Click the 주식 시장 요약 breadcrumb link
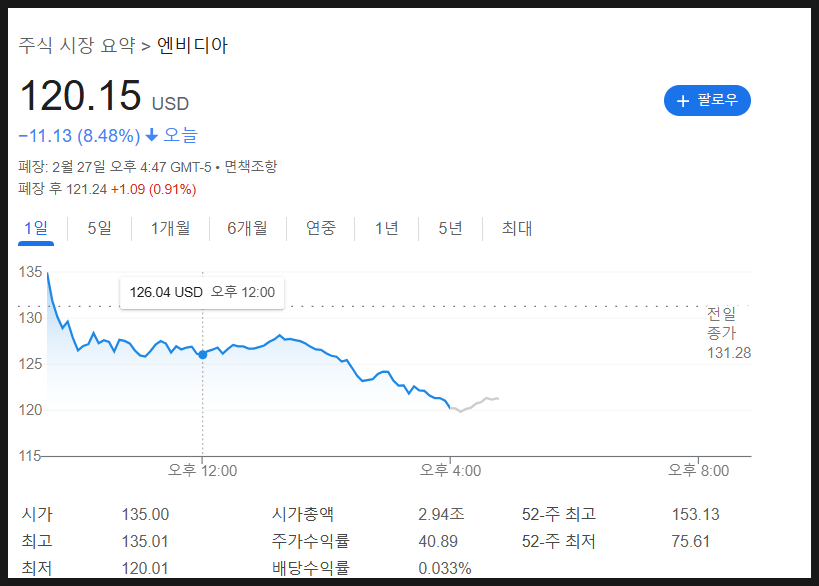The image size is (819, 586). pyautogui.click(x=76, y=46)
